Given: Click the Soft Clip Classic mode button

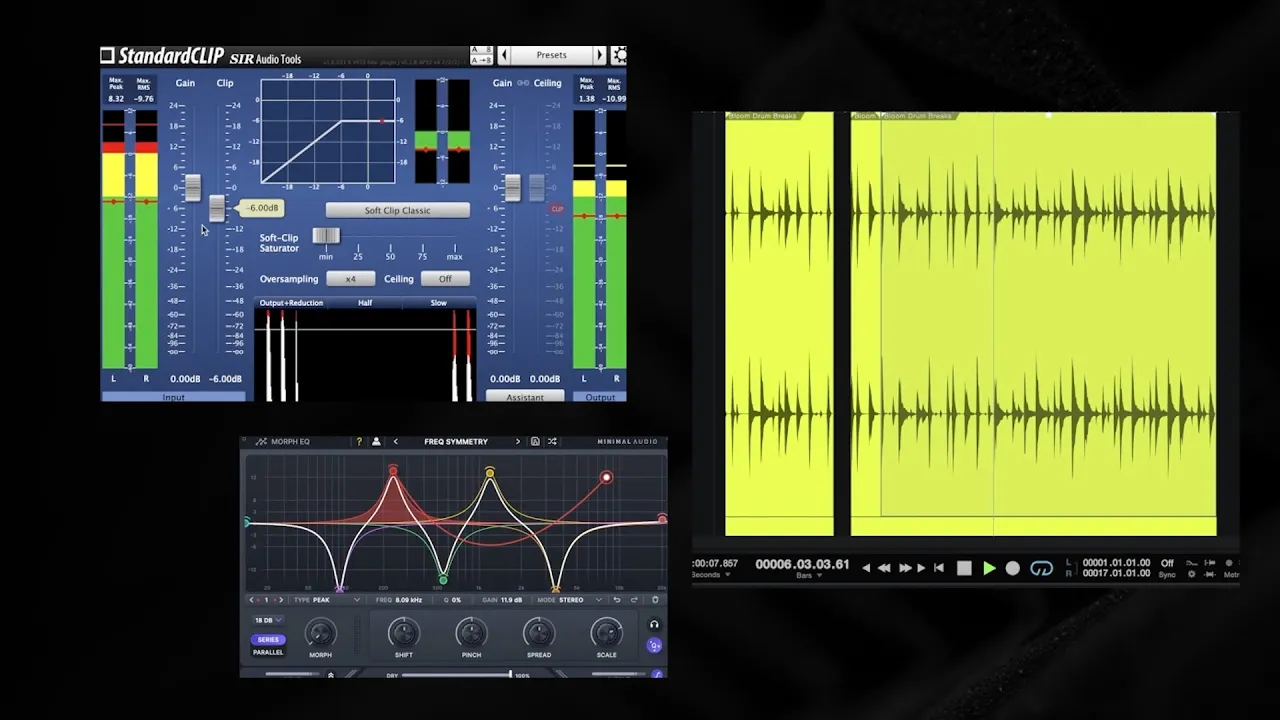Looking at the screenshot, I should click(397, 211).
